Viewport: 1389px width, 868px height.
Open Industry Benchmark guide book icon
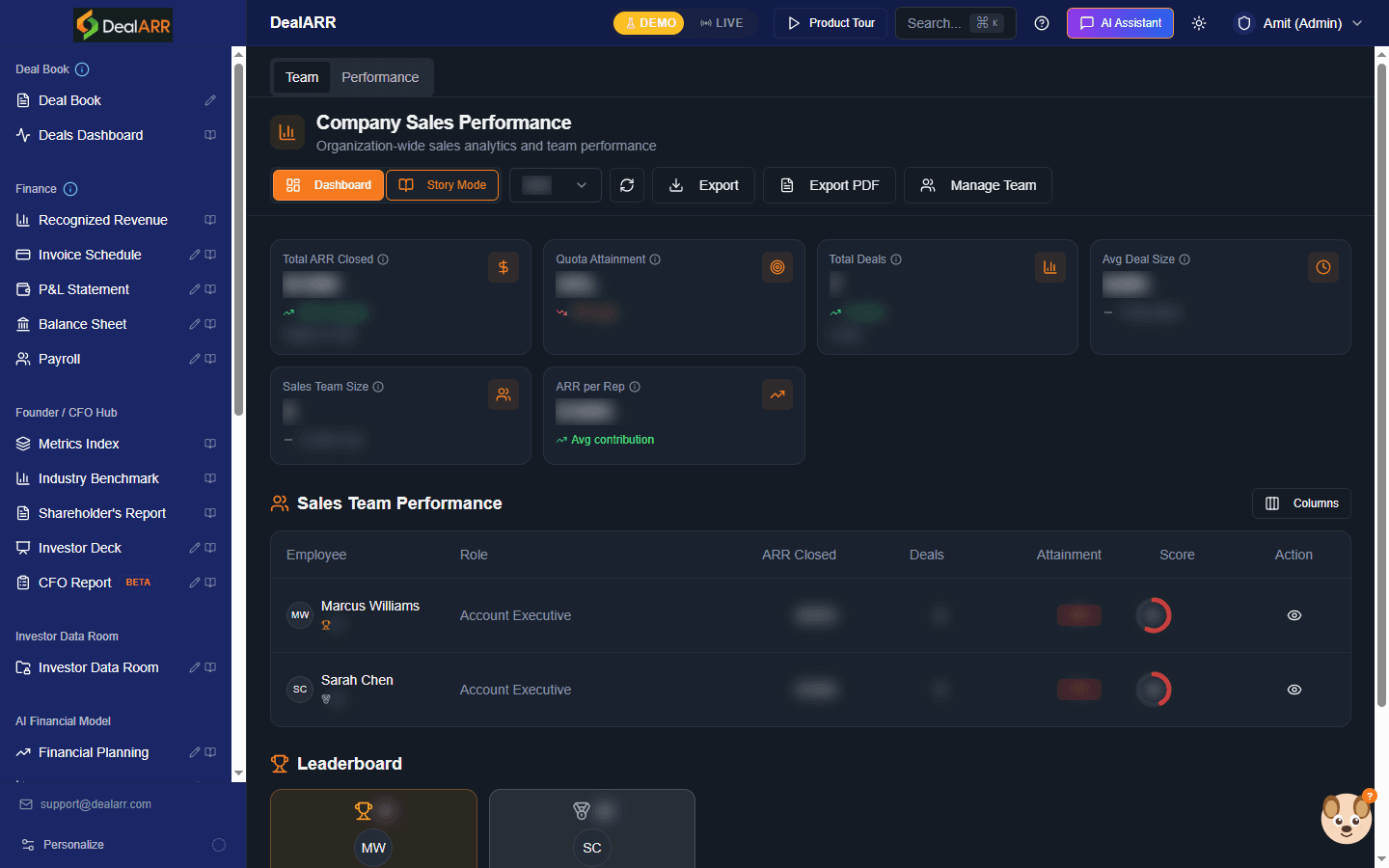tap(210, 478)
